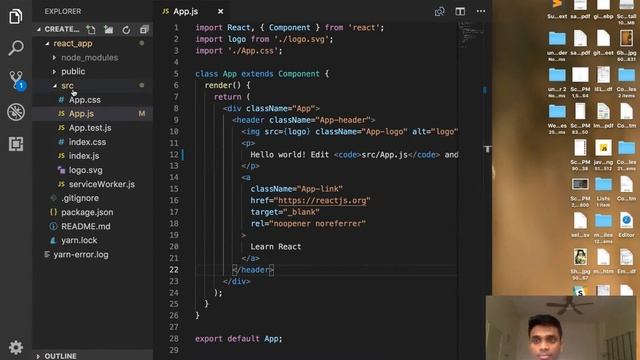Collapse all folders in explorer
640x360 pixels.
pyautogui.click(x=144, y=29)
